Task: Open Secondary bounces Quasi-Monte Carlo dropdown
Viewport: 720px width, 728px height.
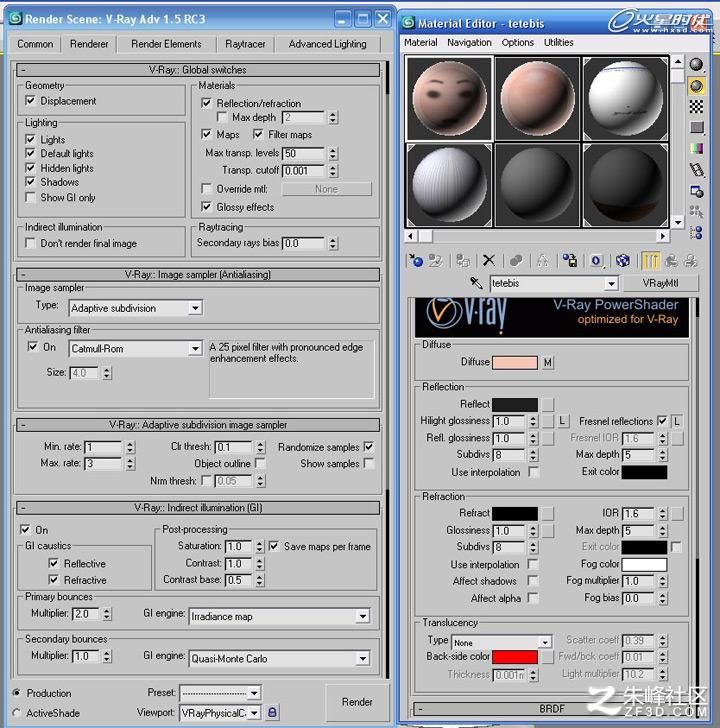Action: pos(279,658)
